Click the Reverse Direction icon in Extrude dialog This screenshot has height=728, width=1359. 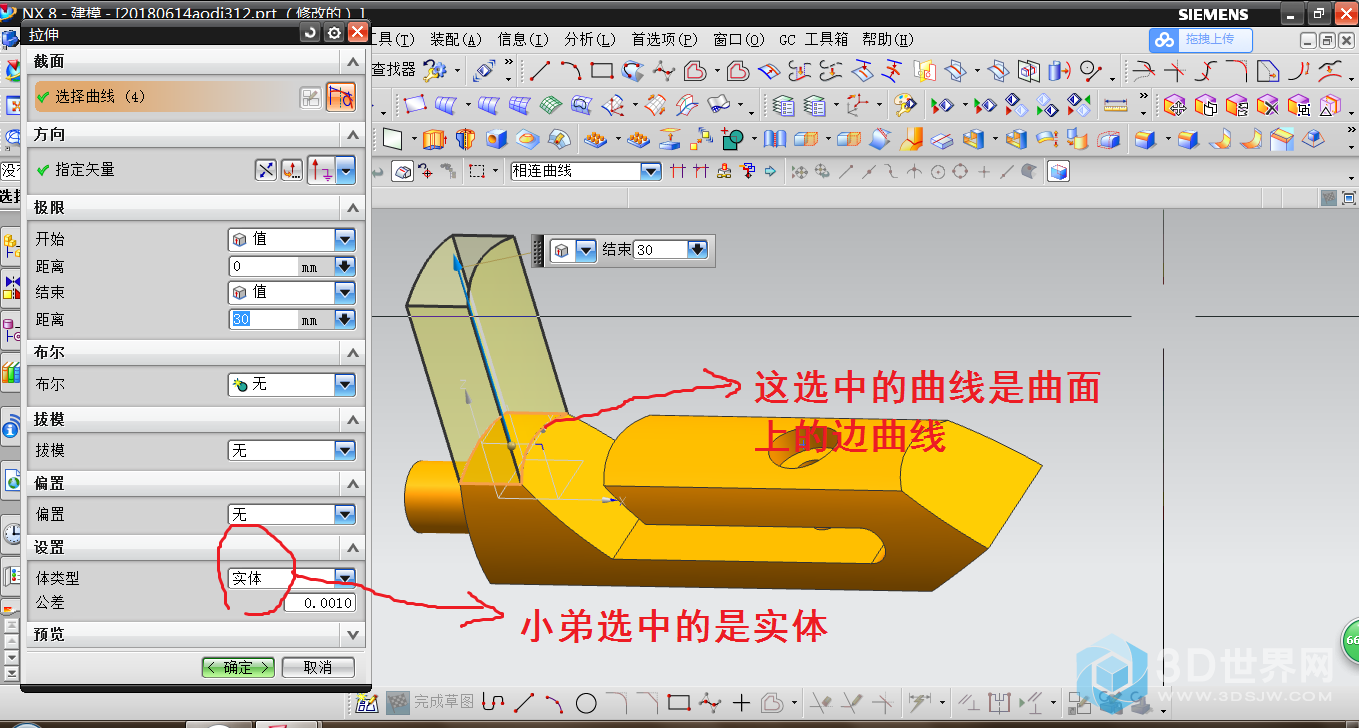tap(265, 170)
